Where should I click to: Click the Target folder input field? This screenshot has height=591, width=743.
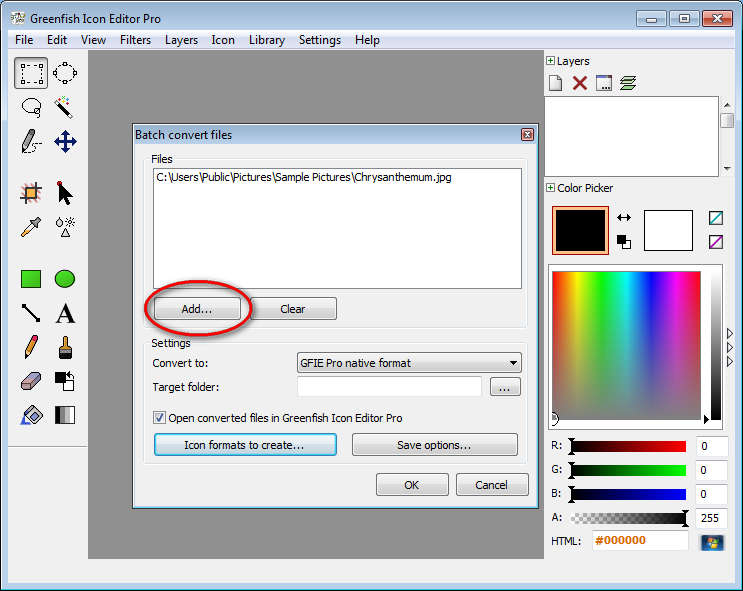coord(389,387)
